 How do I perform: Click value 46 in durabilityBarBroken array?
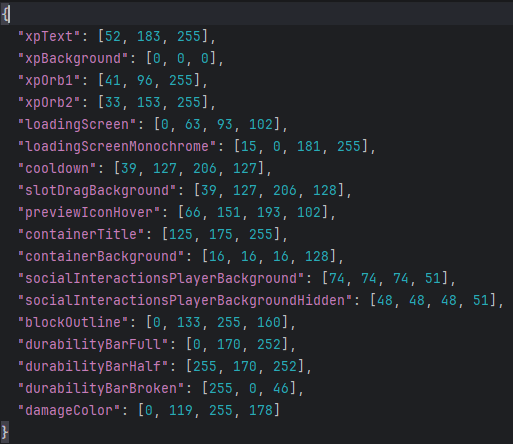click(281, 388)
